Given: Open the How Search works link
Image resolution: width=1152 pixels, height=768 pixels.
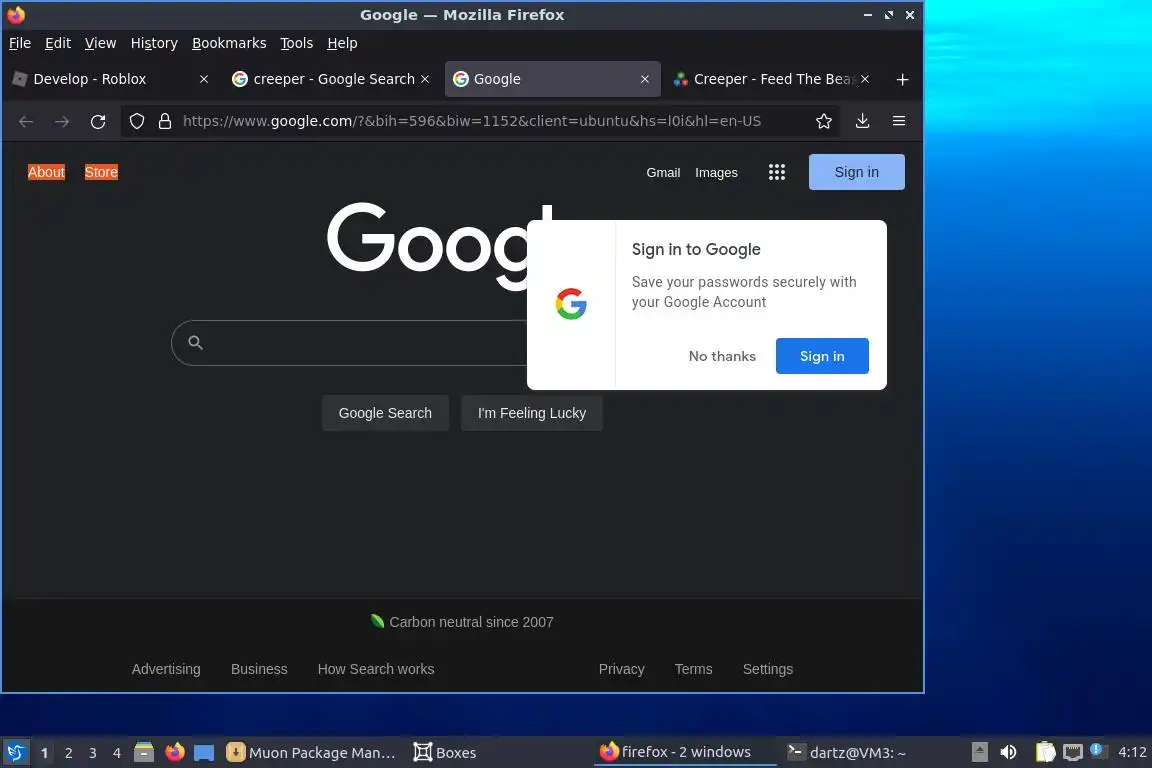Looking at the screenshot, I should [376, 669].
